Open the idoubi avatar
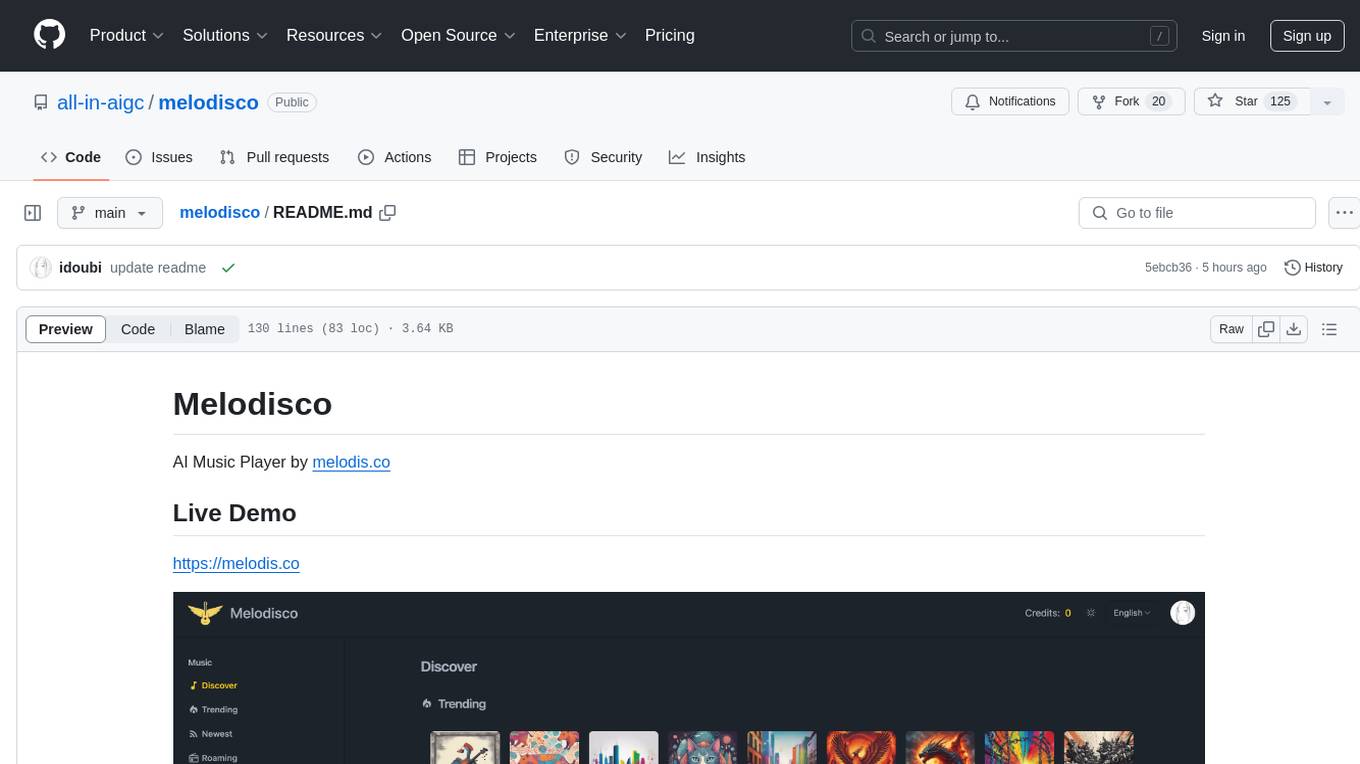This screenshot has height=764, width=1360. tap(41, 268)
